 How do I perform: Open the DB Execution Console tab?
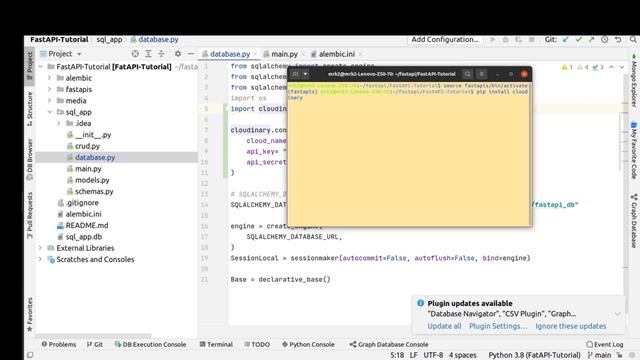151,344
